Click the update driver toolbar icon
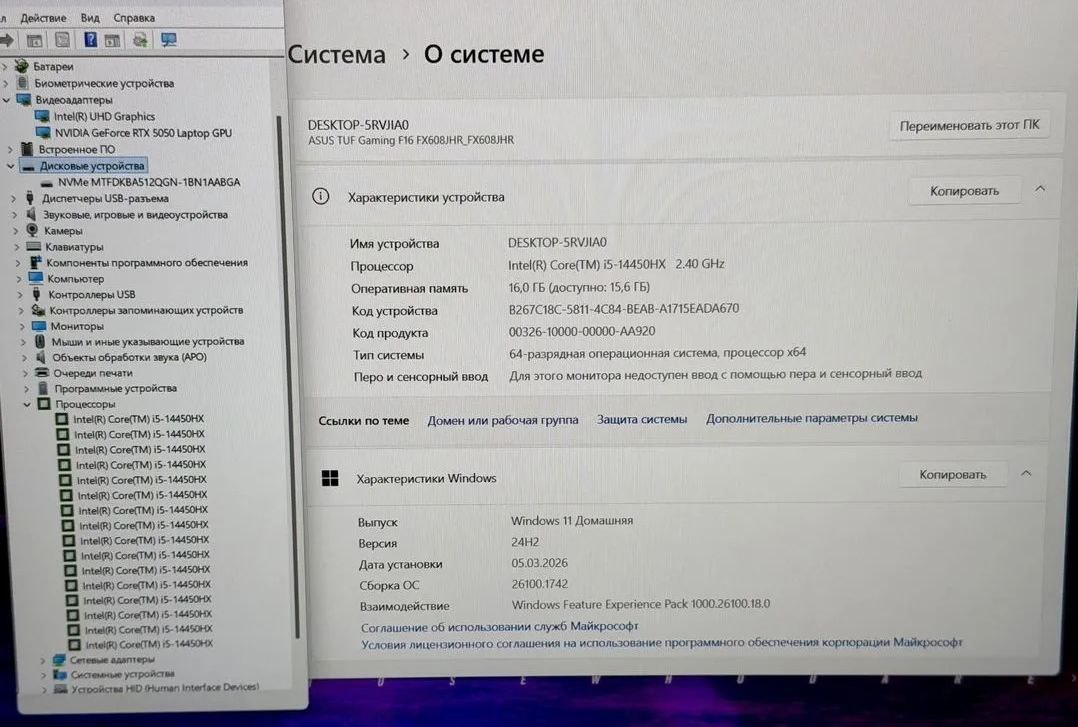Viewport: 1078px width, 727px height. 140,40
